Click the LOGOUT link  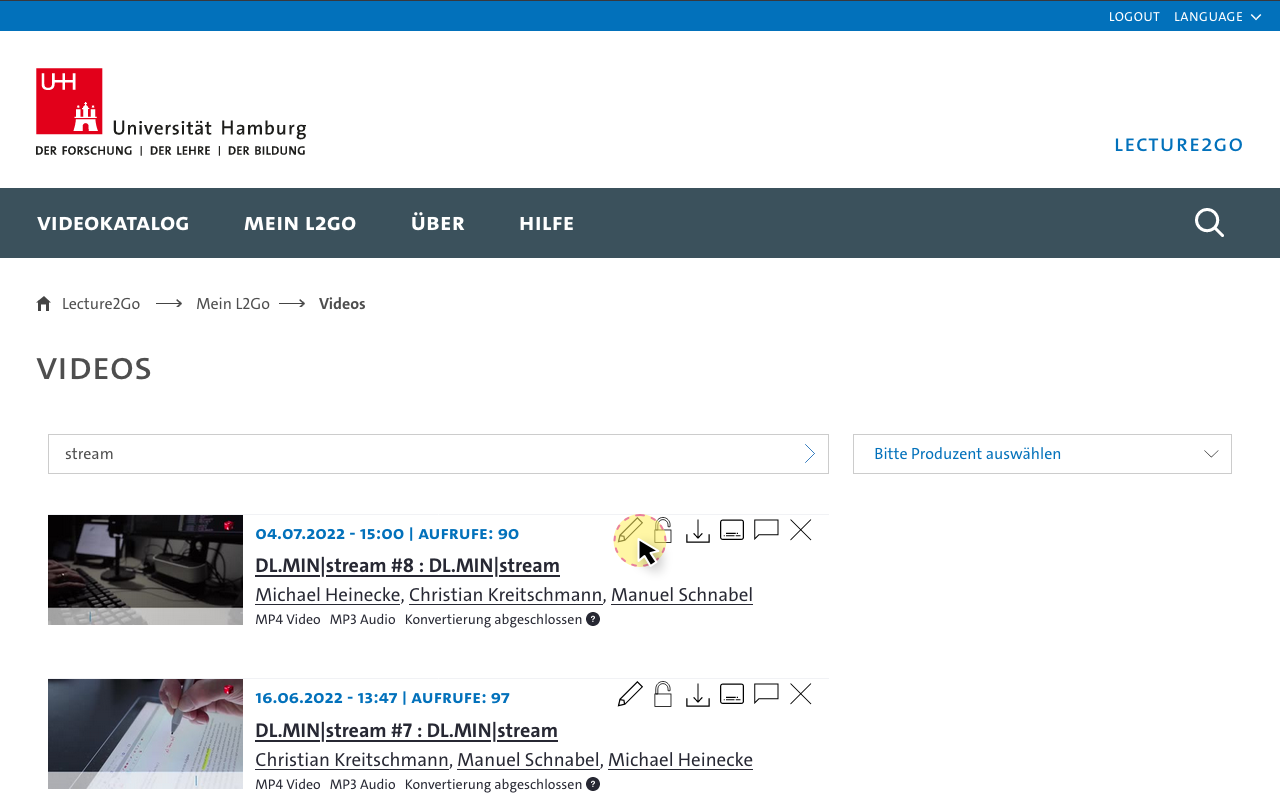click(x=1134, y=16)
